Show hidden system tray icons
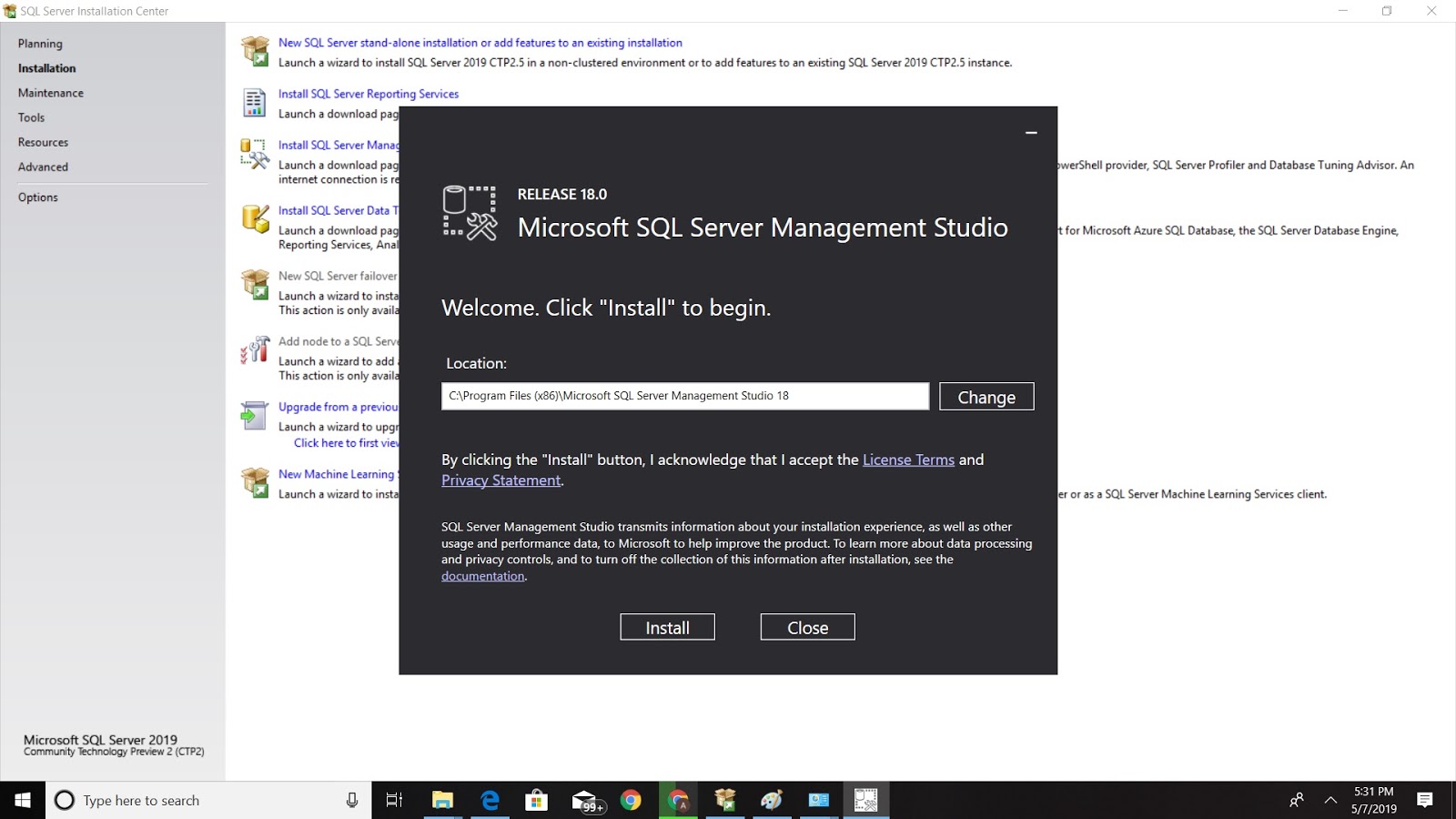1456x819 pixels. 1330,800
